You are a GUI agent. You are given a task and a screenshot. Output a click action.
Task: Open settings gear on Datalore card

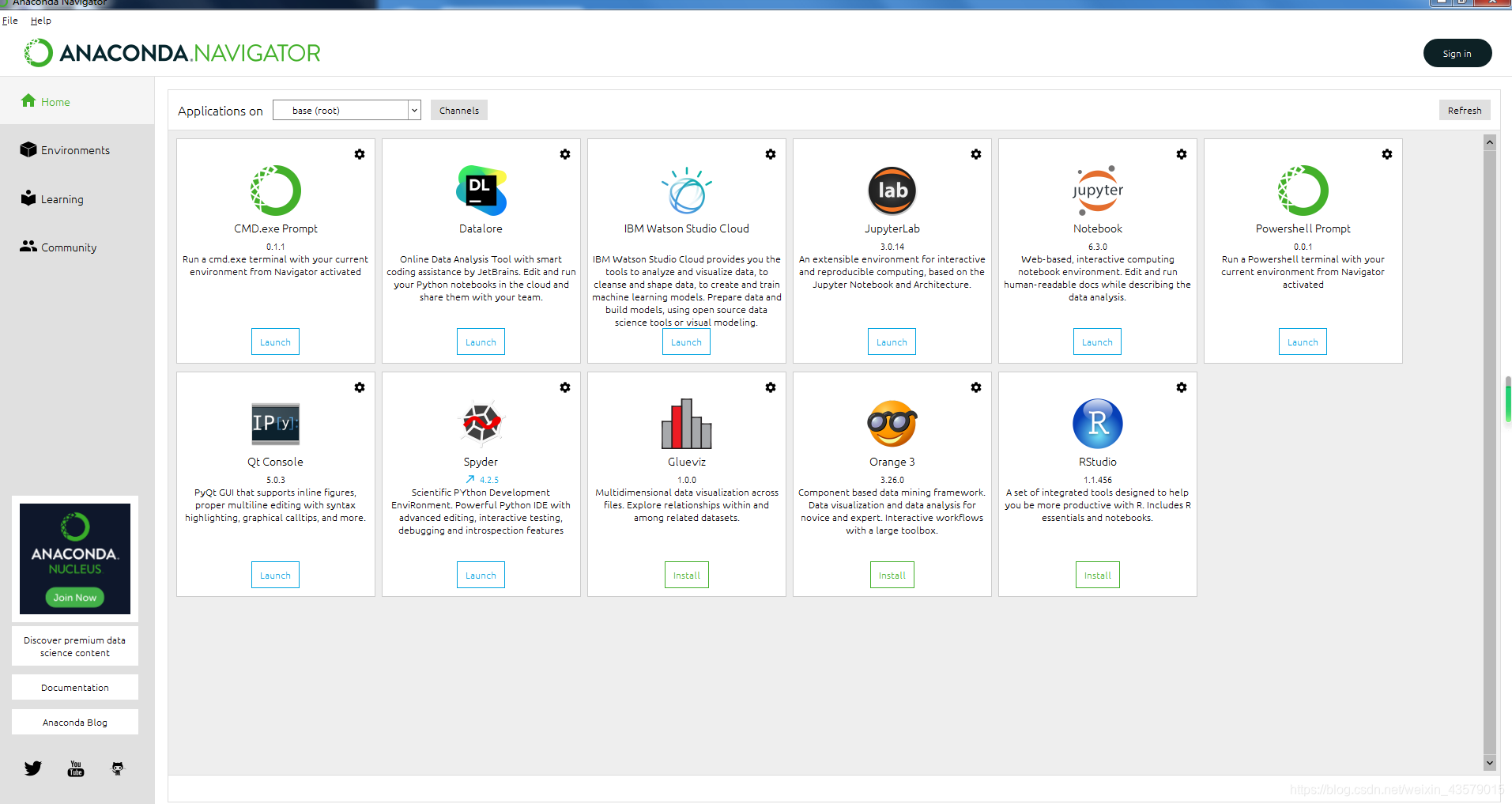point(565,154)
